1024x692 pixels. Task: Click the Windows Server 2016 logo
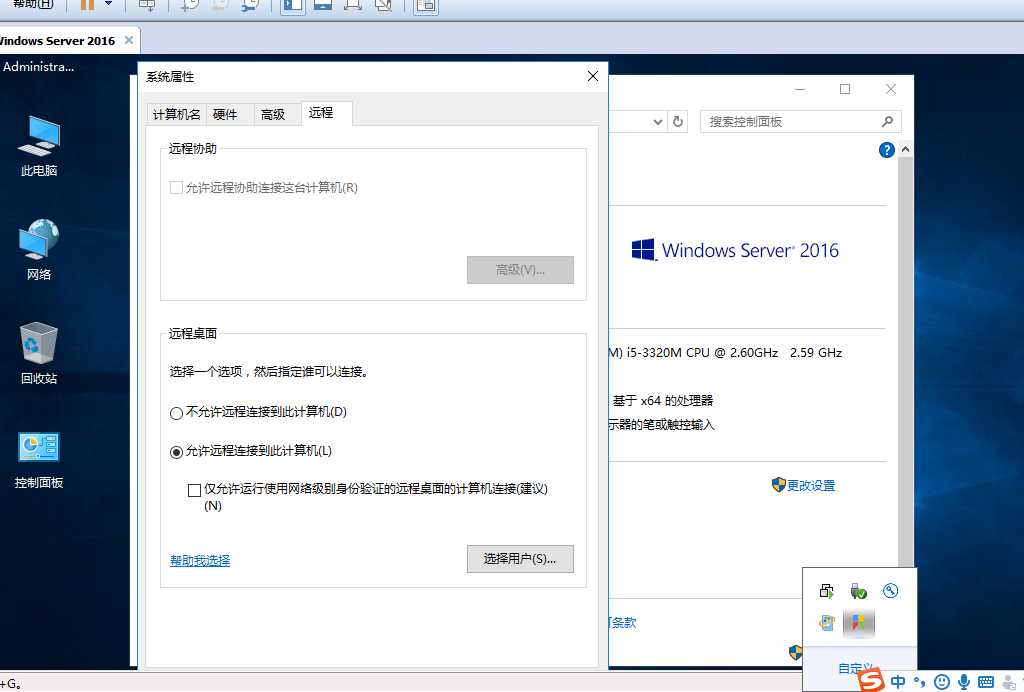[x=735, y=250]
